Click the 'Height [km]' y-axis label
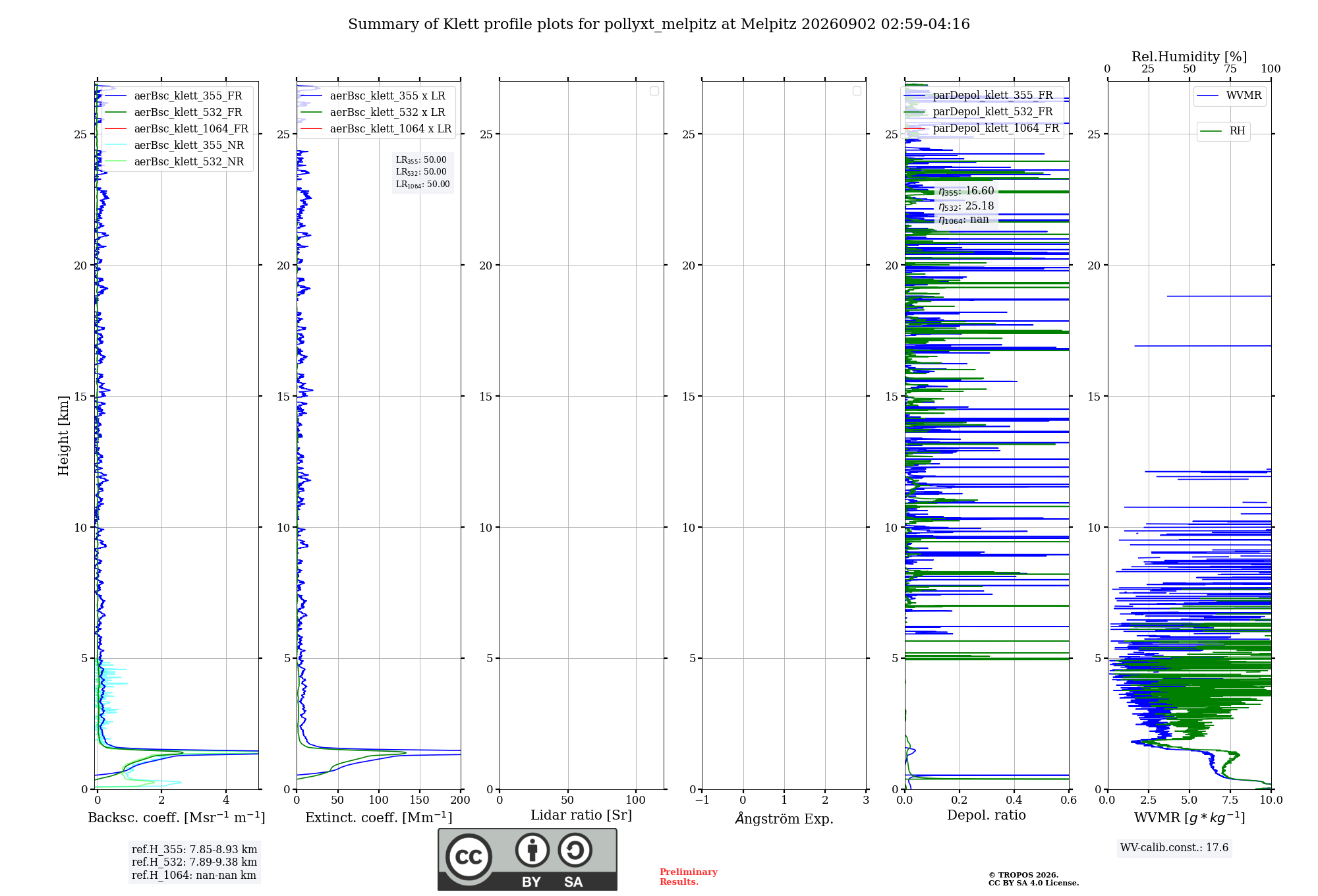This screenshot has width=1318, height=896. point(63,435)
